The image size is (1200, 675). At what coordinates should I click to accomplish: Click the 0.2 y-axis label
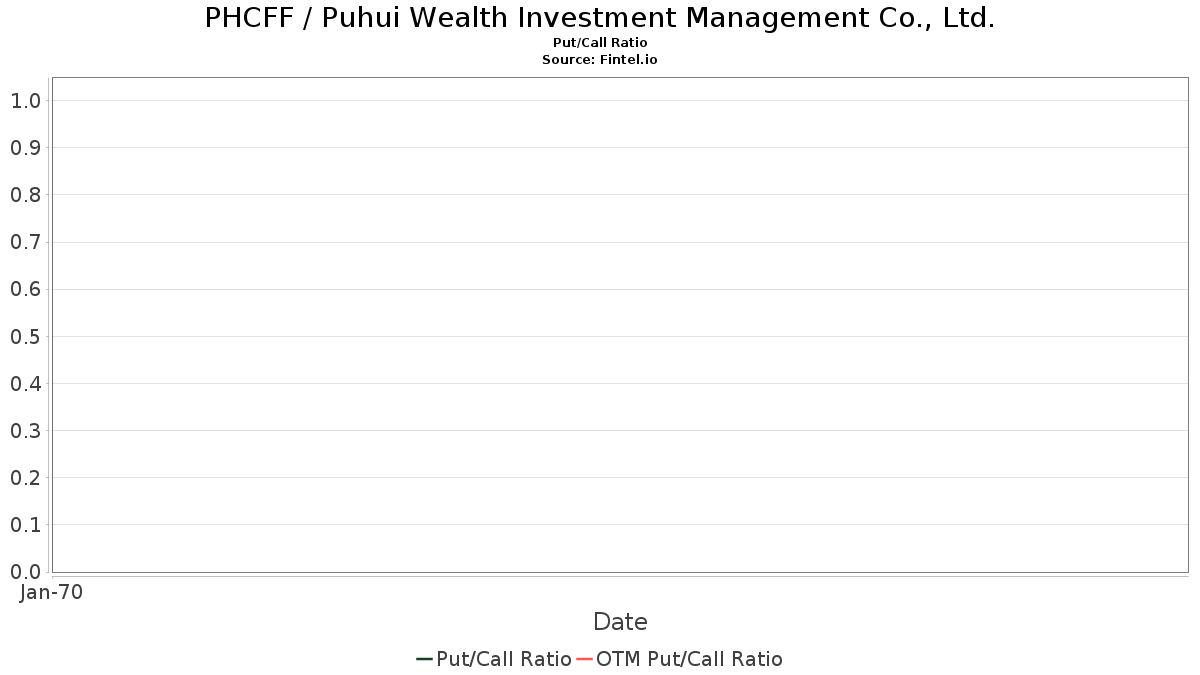(x=26, y=478)
